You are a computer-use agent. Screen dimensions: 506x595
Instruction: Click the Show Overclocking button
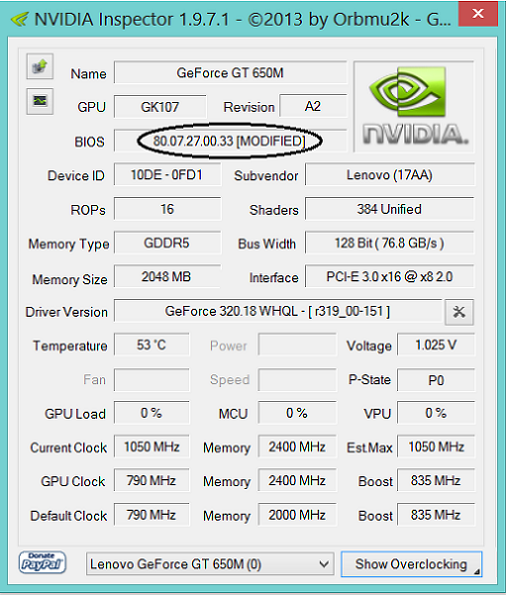coord(411,564)
